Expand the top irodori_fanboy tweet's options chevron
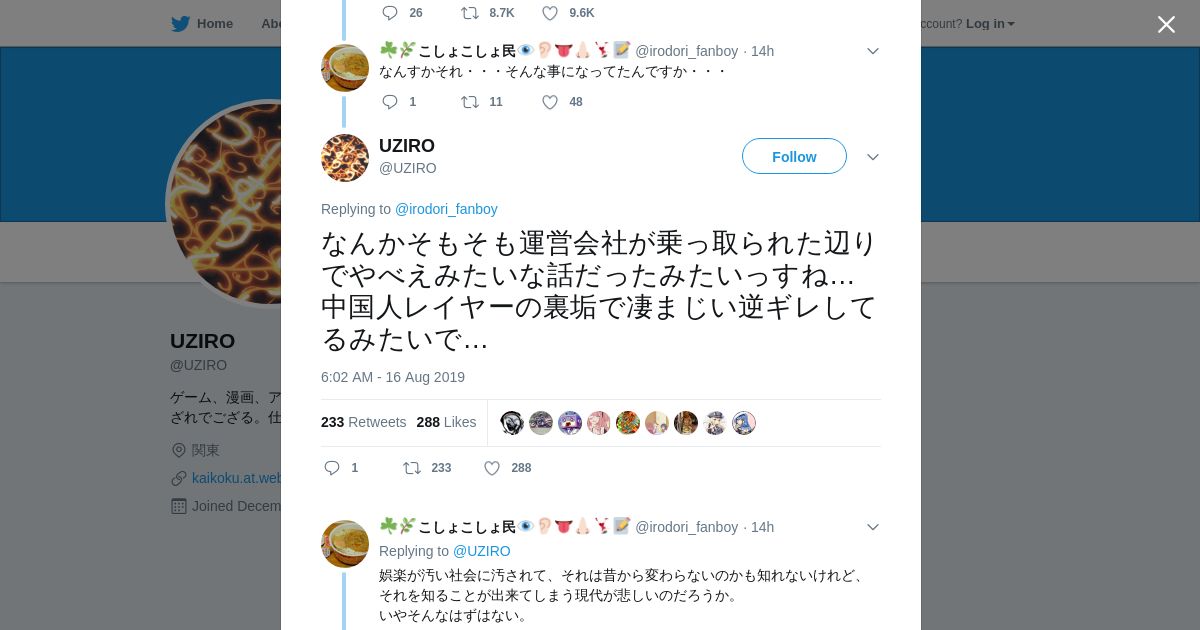The width and height of the screenshot is (1200, 630). [873, 51]
